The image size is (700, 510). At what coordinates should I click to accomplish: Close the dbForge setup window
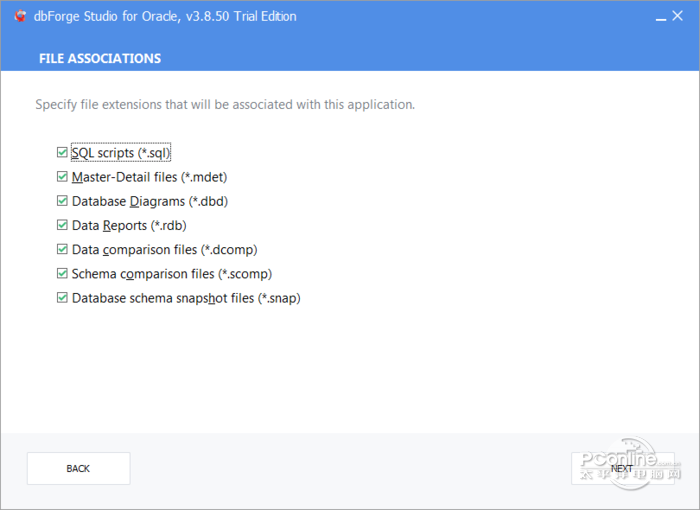[685, 16]
